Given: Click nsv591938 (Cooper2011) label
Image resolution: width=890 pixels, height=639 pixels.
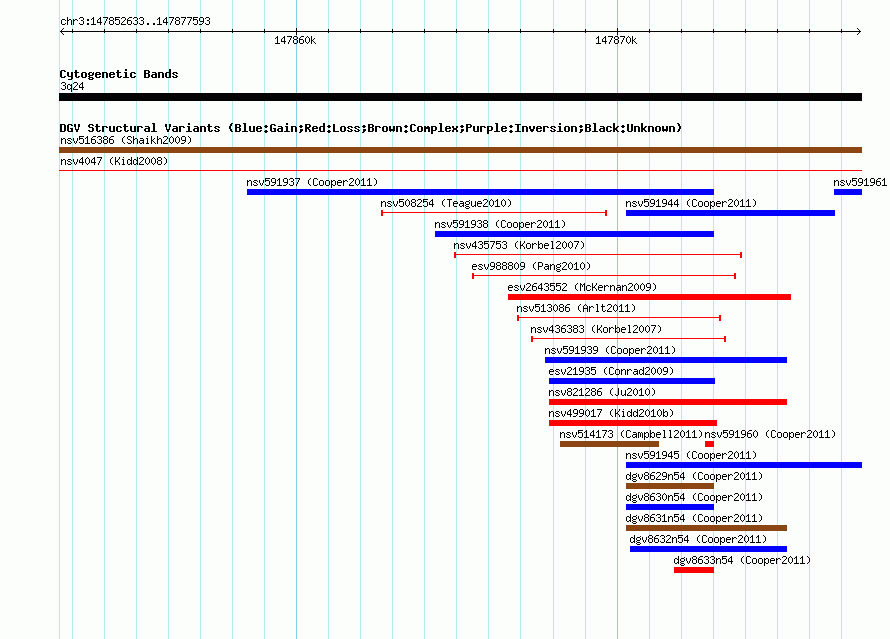Looking at the screenshot, I should 500,224.
